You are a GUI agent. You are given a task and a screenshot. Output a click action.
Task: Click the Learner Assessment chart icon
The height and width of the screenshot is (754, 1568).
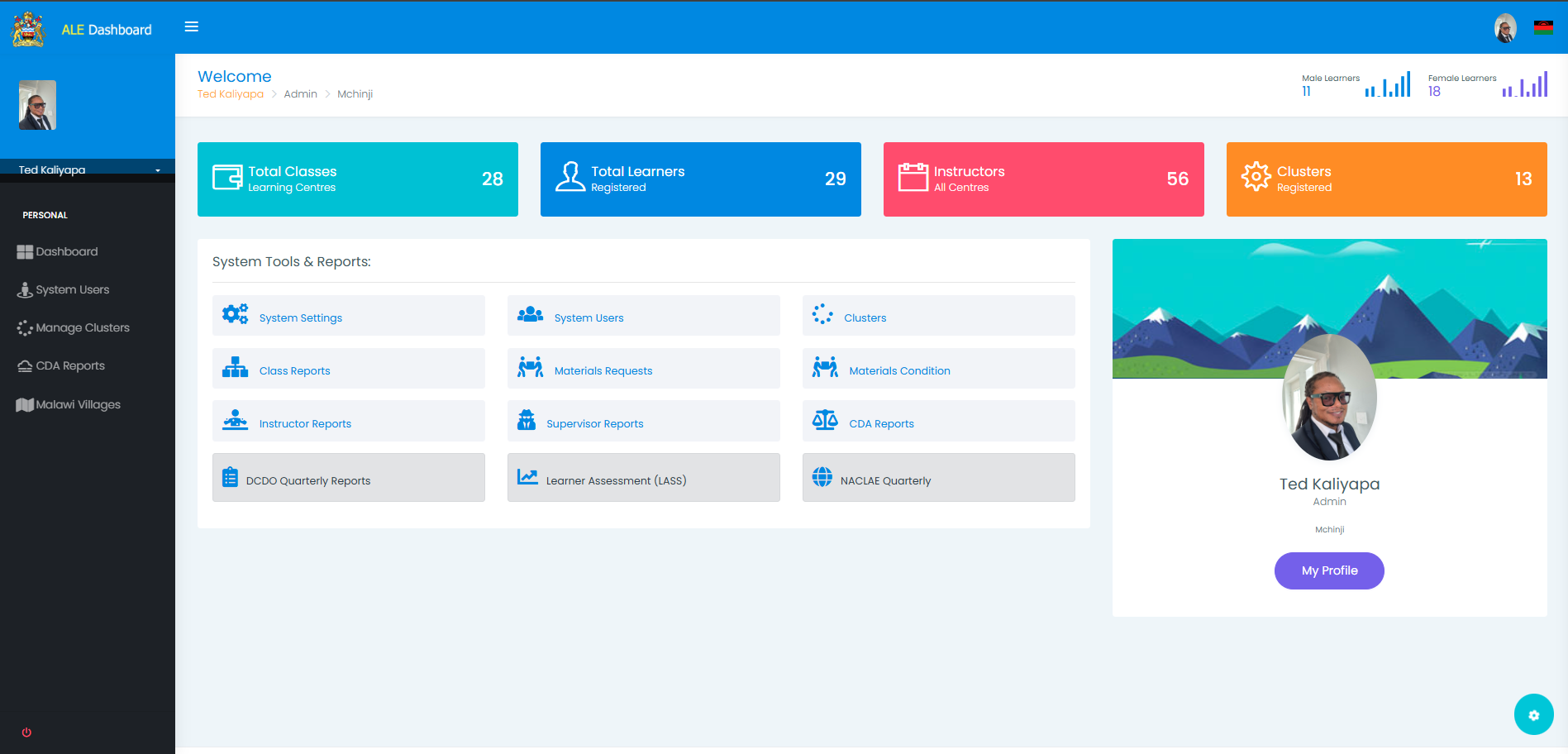[527, 477]
